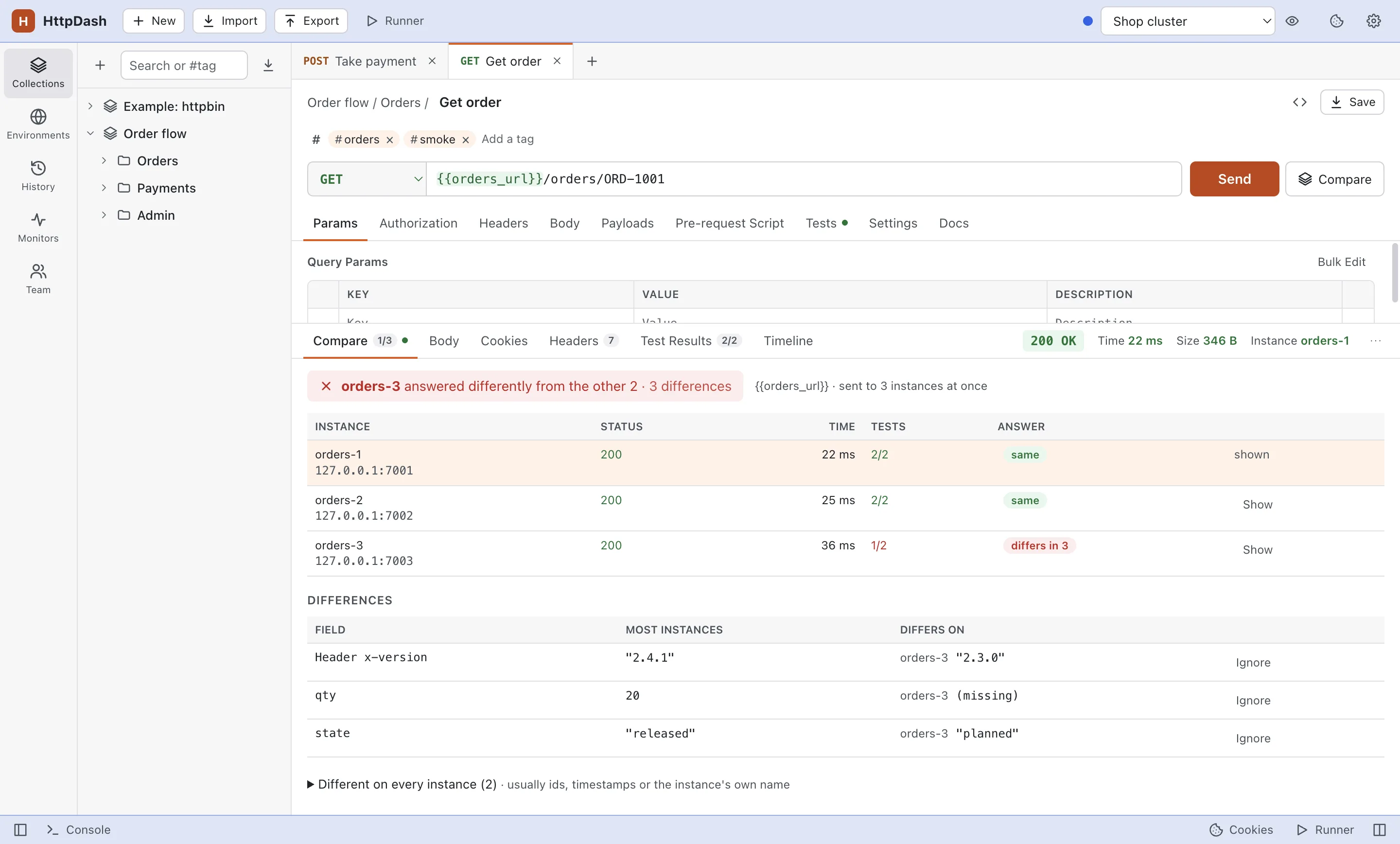
Task: Remove the #smoke tag
Action: click(465, 140)
